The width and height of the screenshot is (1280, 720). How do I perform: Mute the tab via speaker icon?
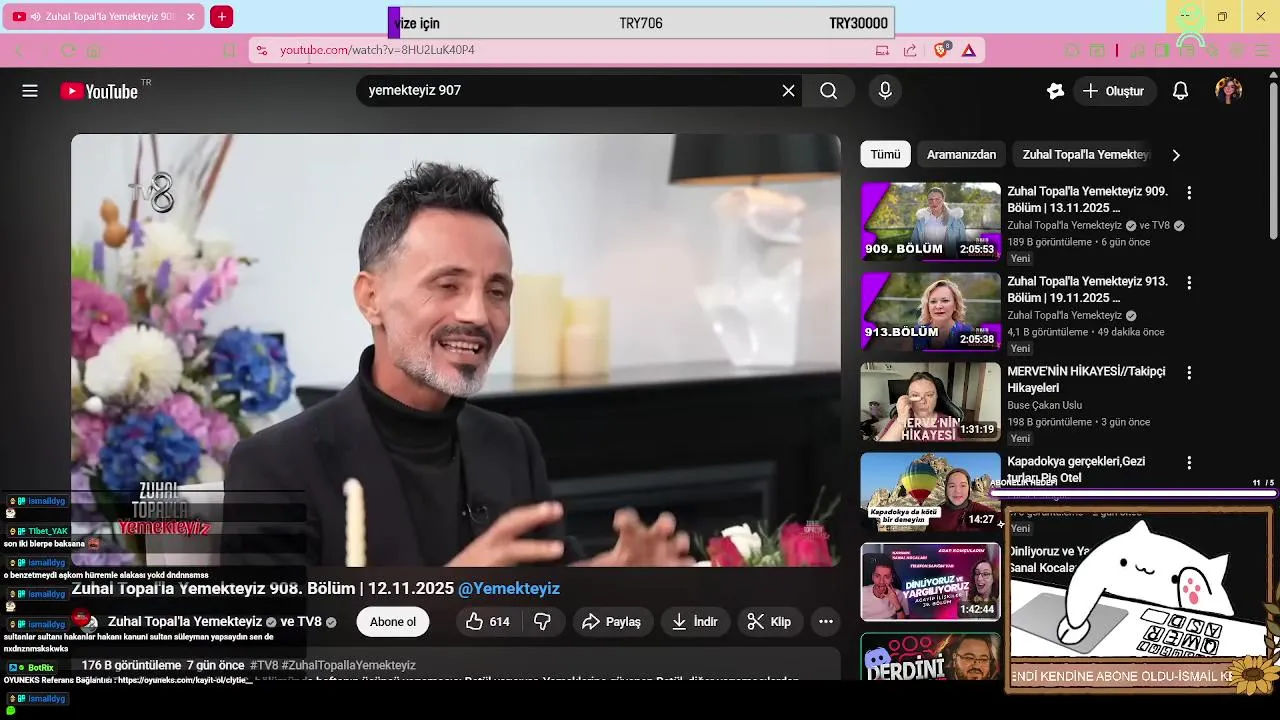36,17
